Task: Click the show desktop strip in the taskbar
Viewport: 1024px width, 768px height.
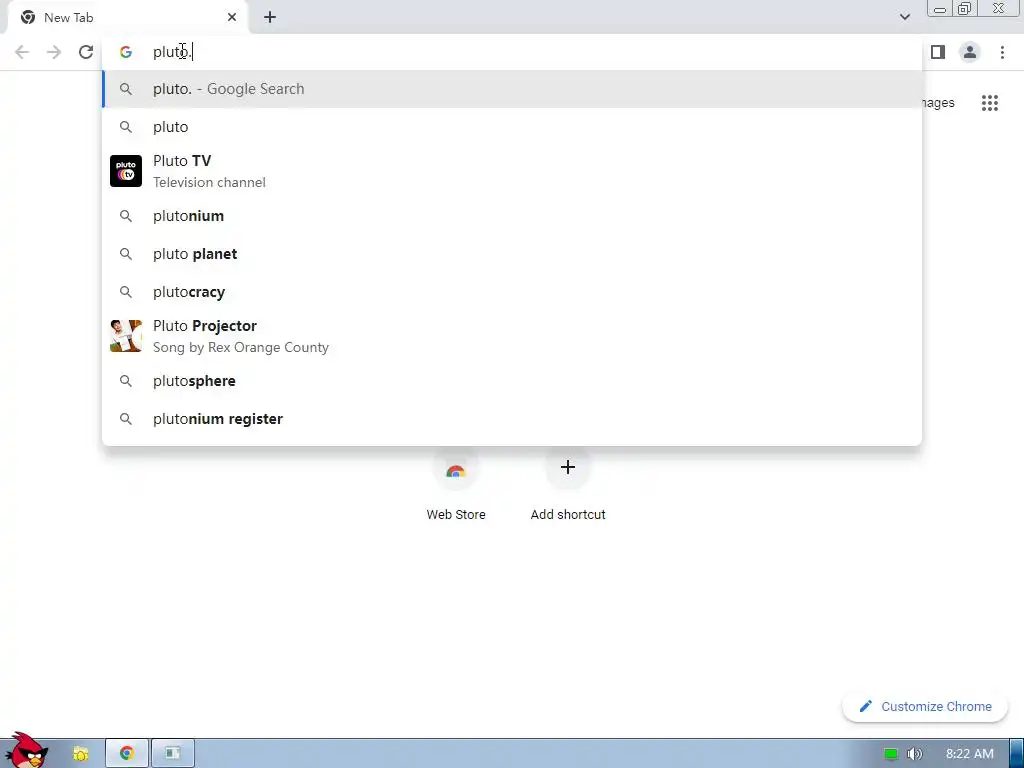Action: point(1017,754)
